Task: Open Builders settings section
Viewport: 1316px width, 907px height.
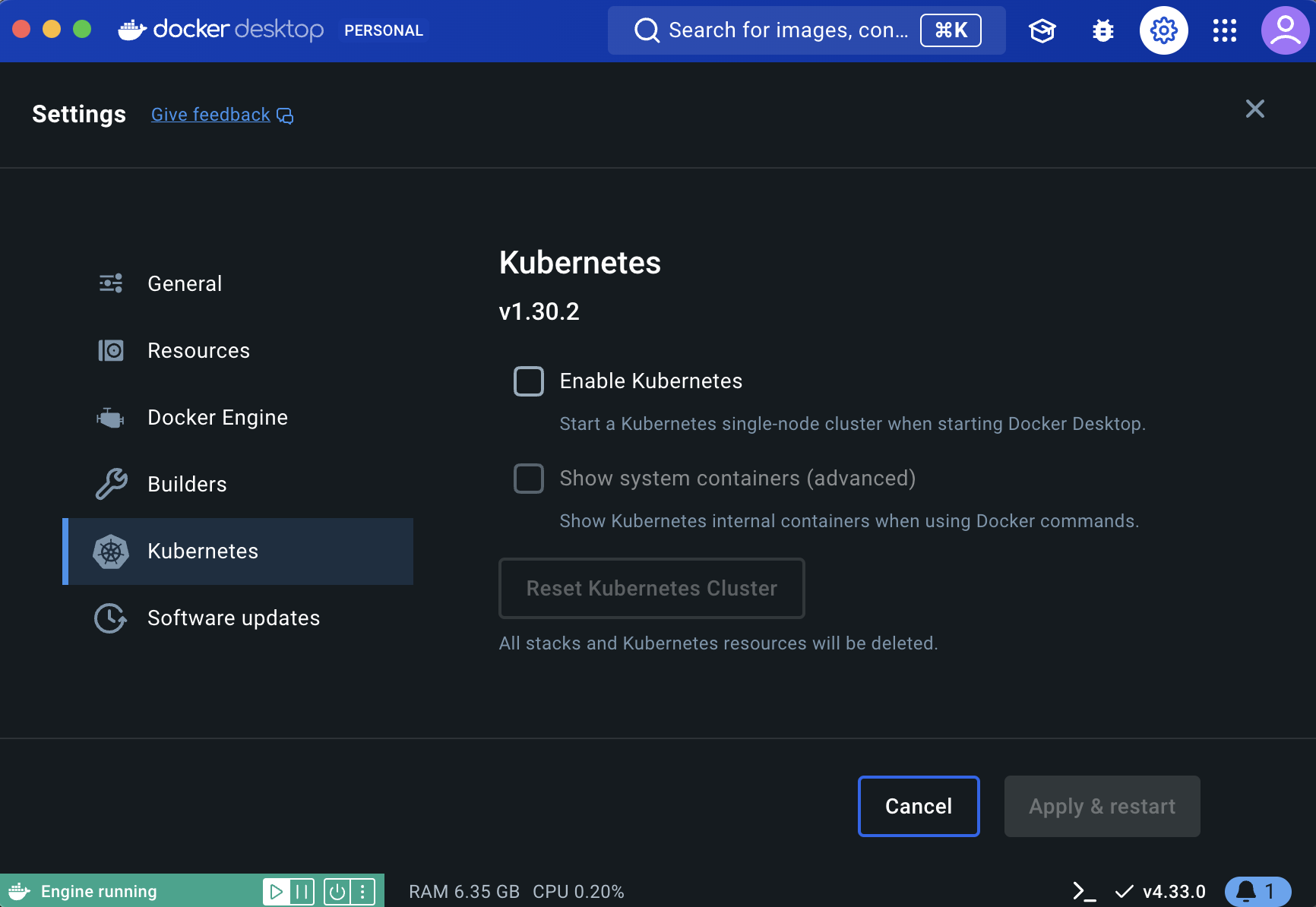Action: pos(238,484)
